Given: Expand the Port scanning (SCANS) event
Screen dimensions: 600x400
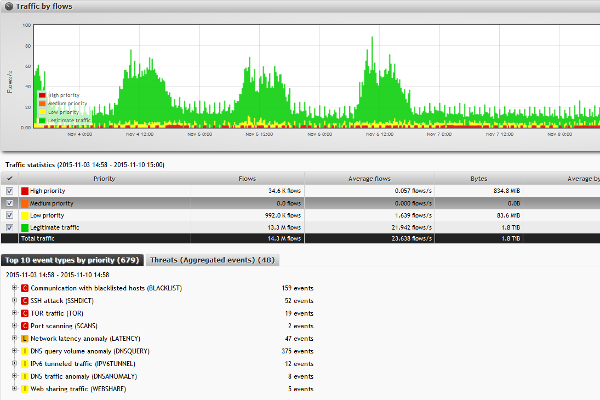Looking at the screenshot, I should [15, 325].
